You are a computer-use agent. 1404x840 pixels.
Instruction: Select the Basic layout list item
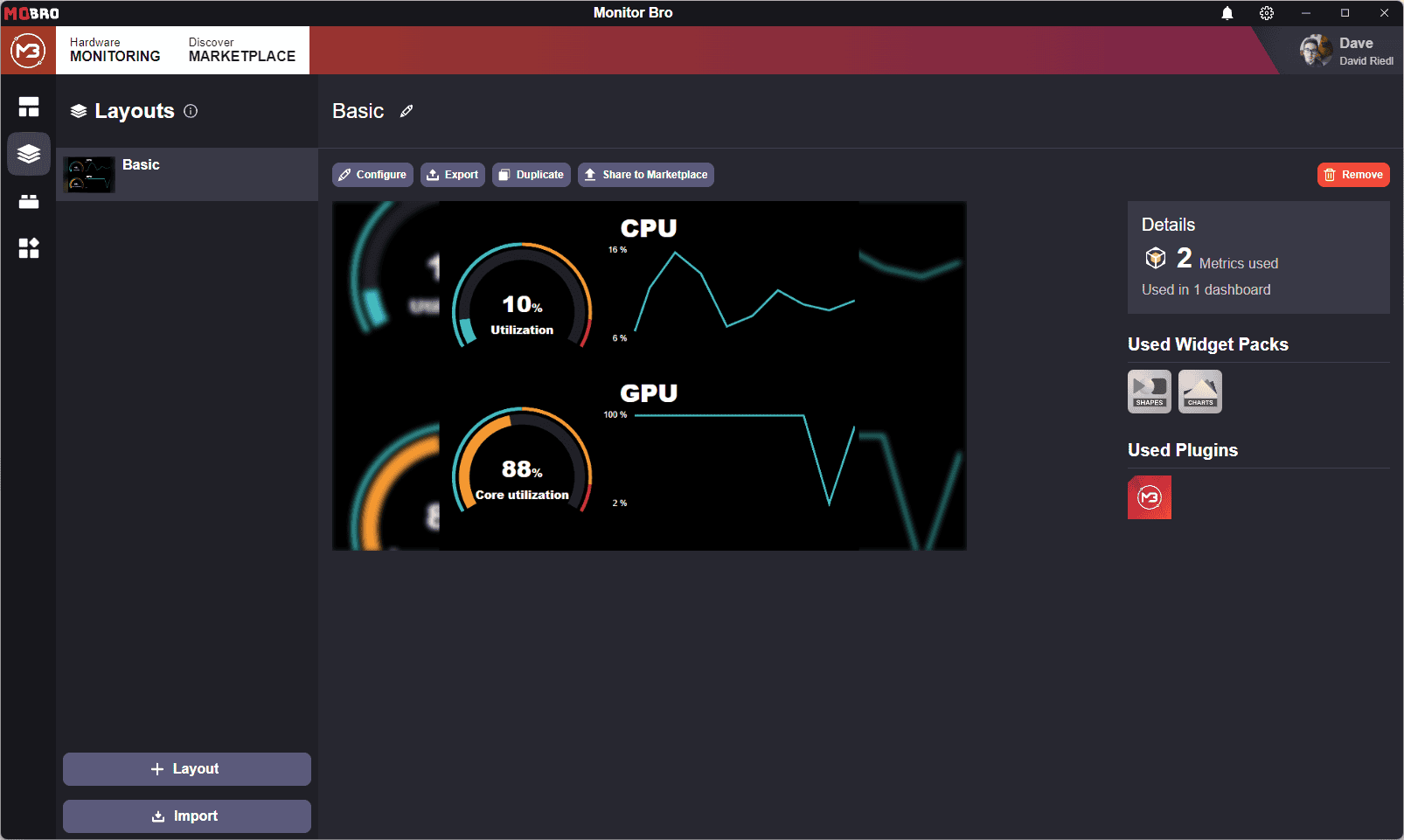(187, 175)
